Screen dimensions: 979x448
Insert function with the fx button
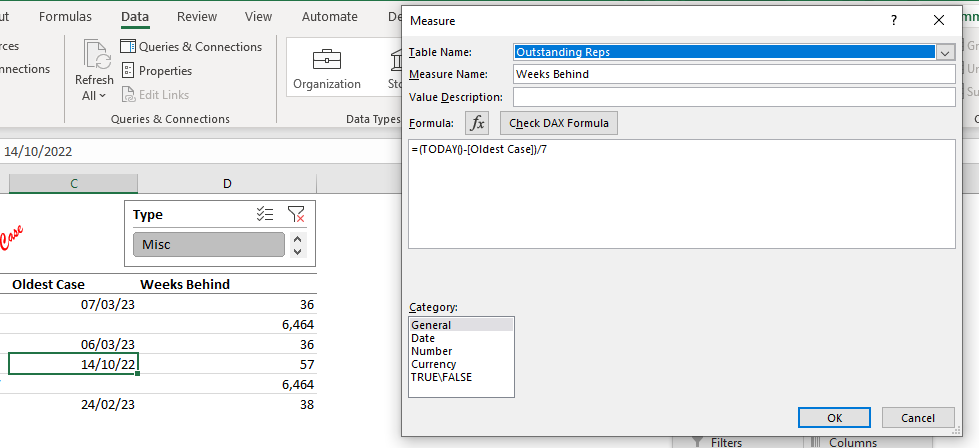(477, 123)
